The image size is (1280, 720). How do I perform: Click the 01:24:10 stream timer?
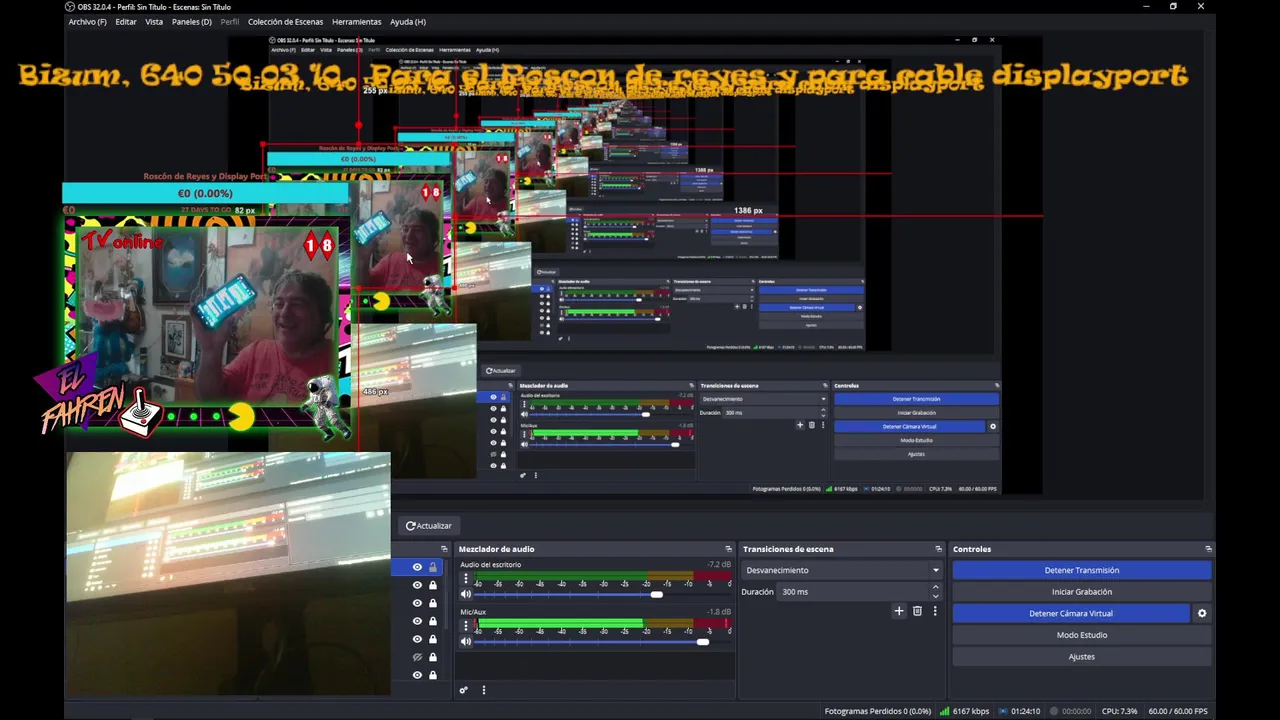point(1026,712)
